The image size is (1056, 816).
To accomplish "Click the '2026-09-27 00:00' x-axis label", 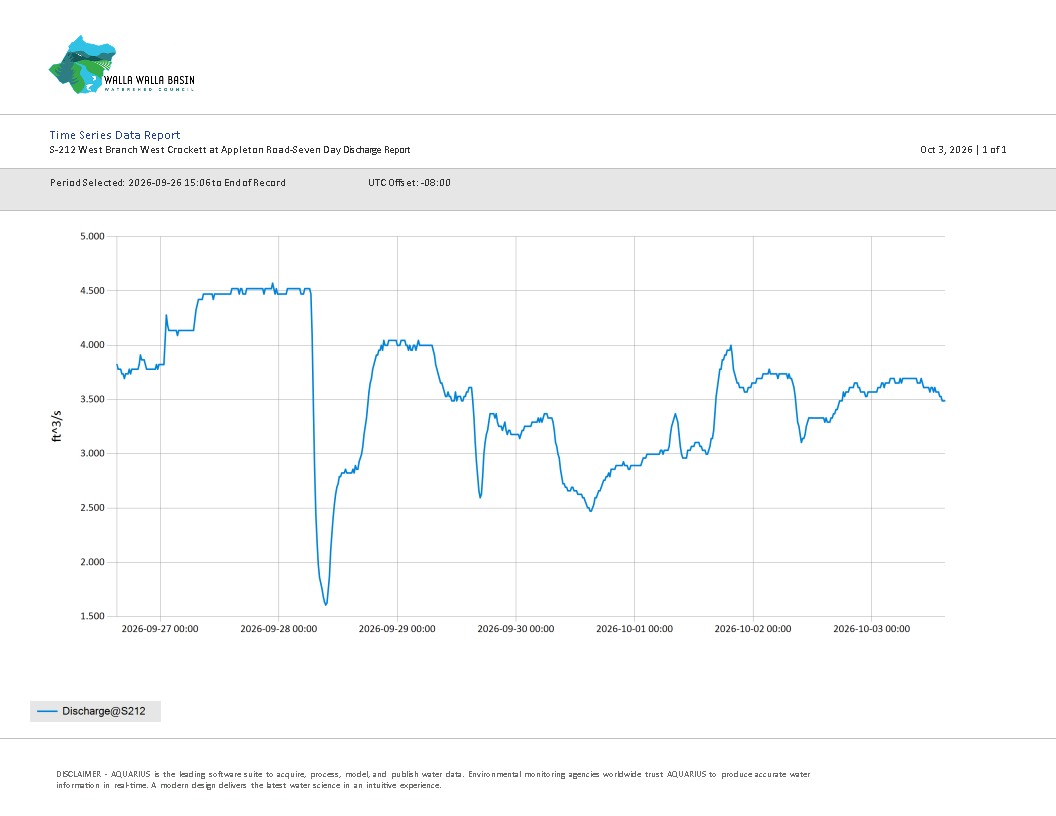I will tap(160, 629).
